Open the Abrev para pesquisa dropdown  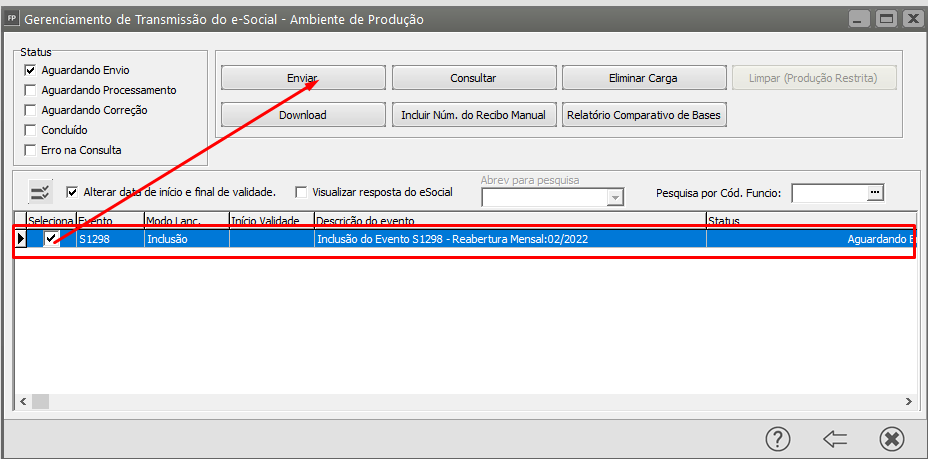(x=616, y=198)
